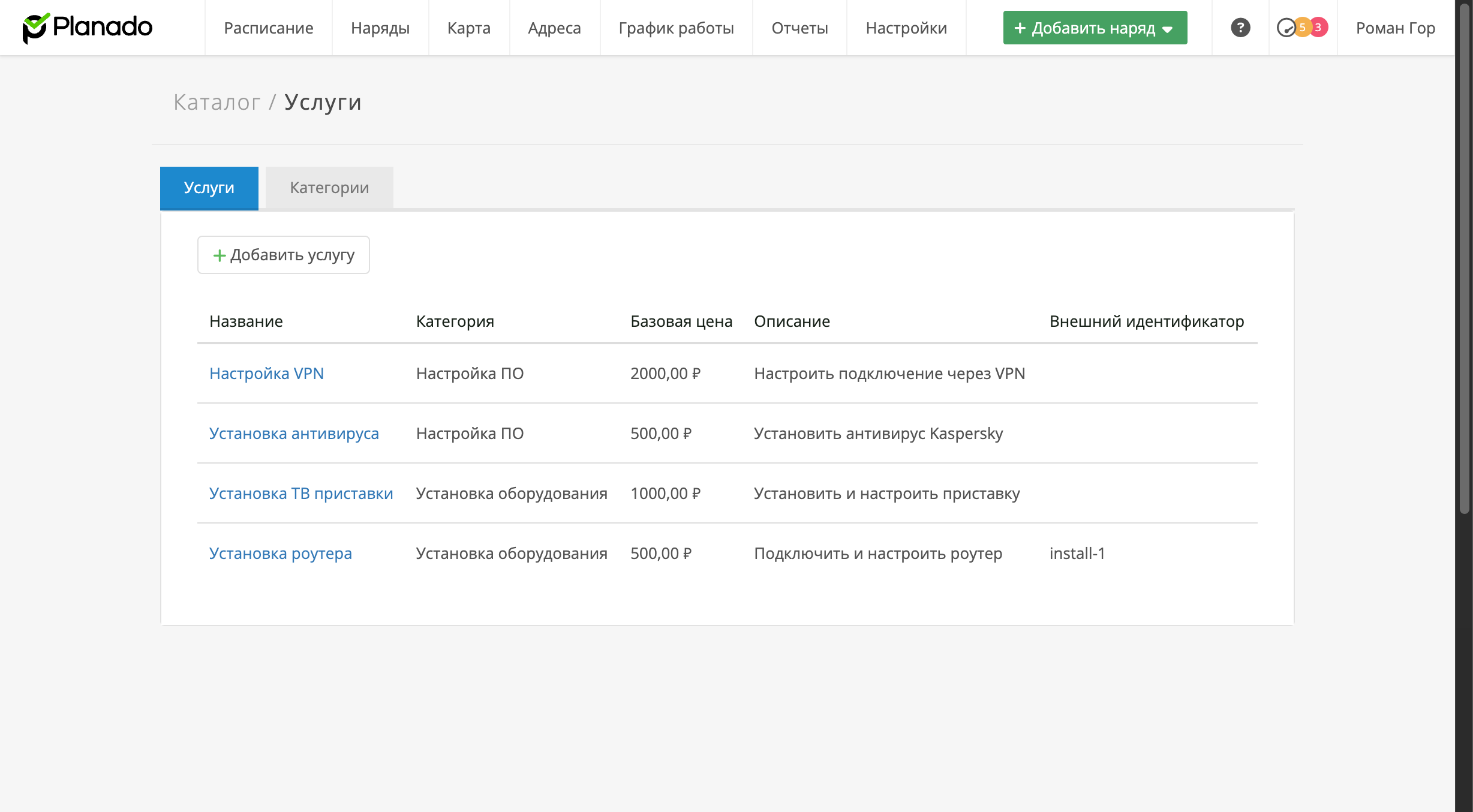Click the Planado logo icon
1473x812 pixels.
pyautogui.click(x=35, y=28)
